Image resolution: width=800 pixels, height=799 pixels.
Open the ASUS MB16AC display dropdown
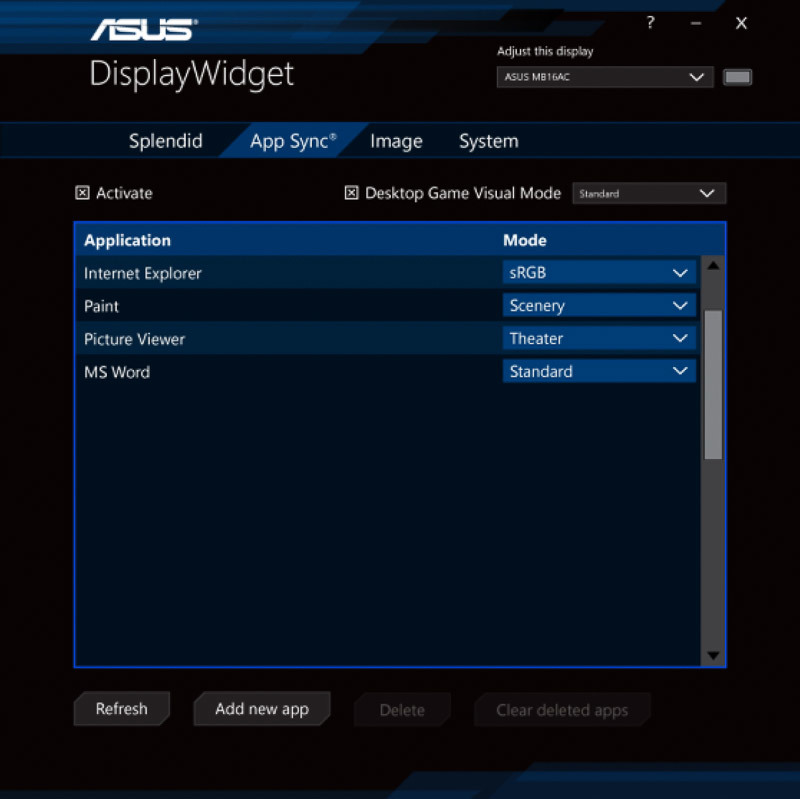tap(605, 77)
